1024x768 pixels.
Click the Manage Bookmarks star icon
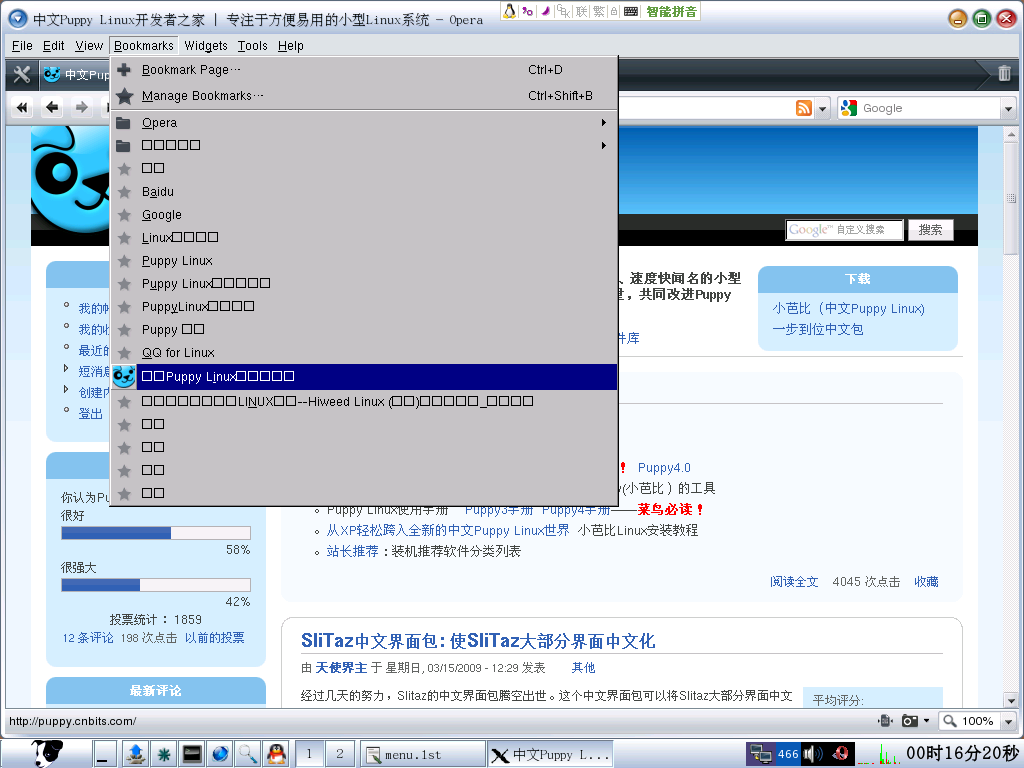point(124,96)
